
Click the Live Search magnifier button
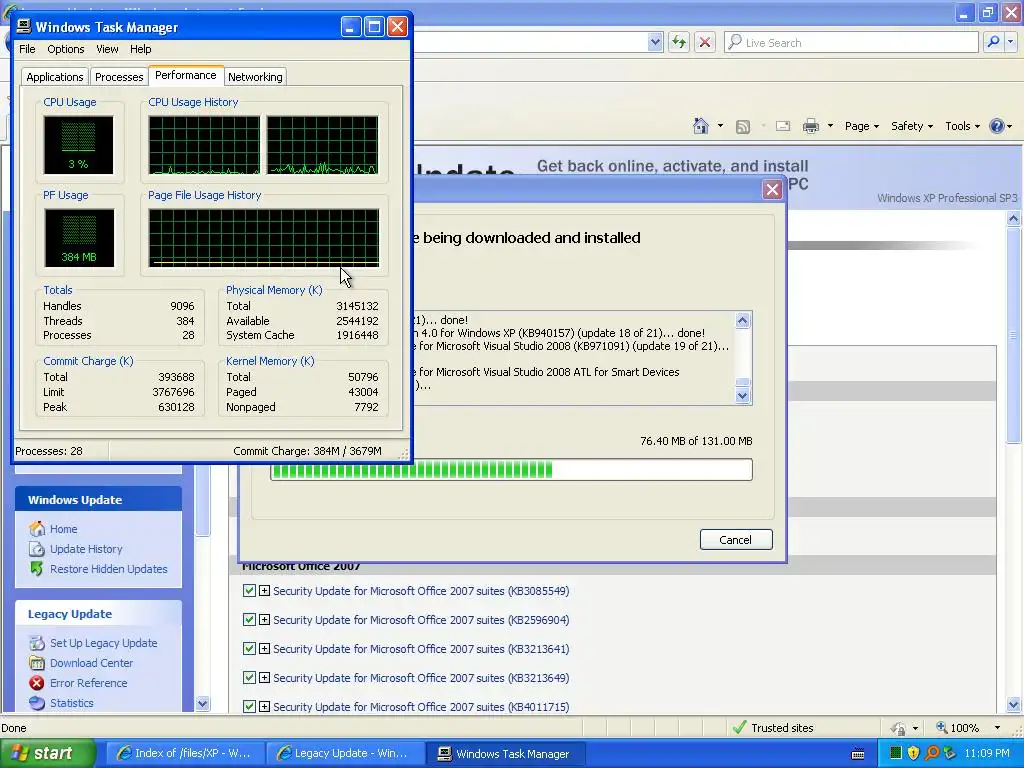click(x=993, y=42)
